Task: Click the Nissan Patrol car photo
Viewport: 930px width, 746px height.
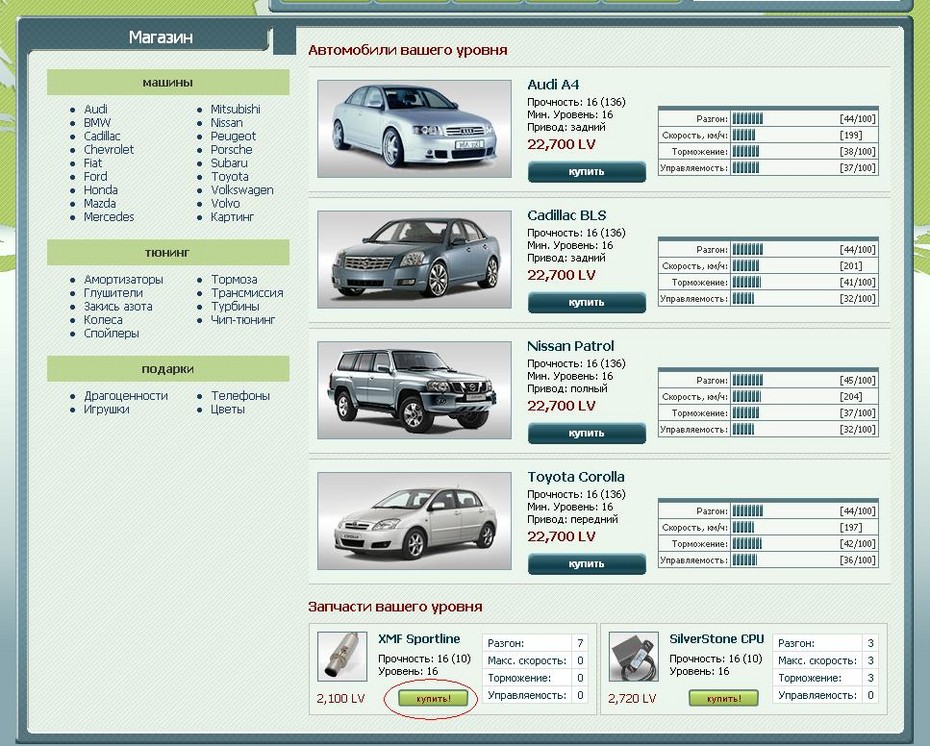Action: [x=415, y=390]
